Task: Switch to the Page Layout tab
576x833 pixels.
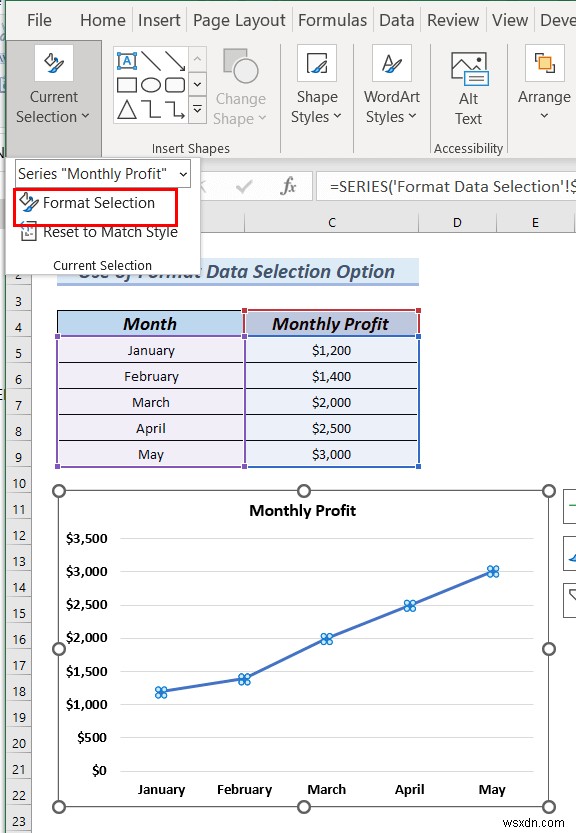Action: [x=239, y=20]
